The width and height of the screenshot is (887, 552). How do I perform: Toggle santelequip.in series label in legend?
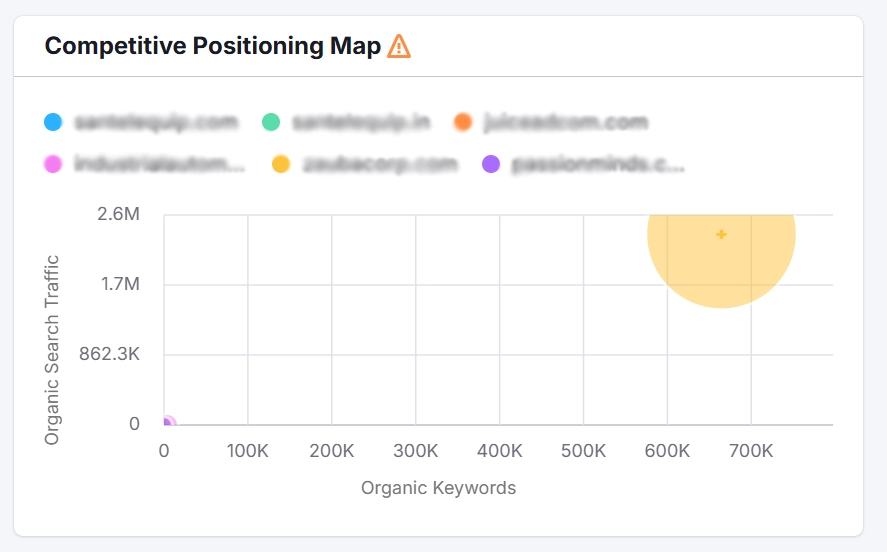(x=361, y=122)
